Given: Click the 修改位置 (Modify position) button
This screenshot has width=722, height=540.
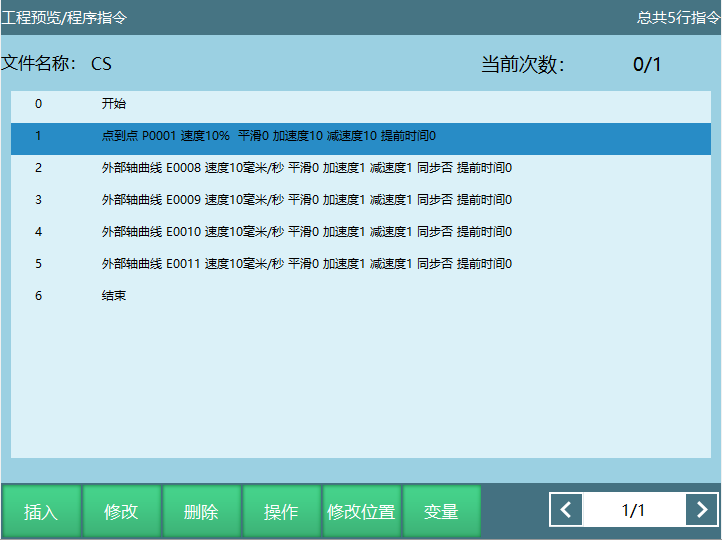Looking at the screenshot, I should click(361, 512).
